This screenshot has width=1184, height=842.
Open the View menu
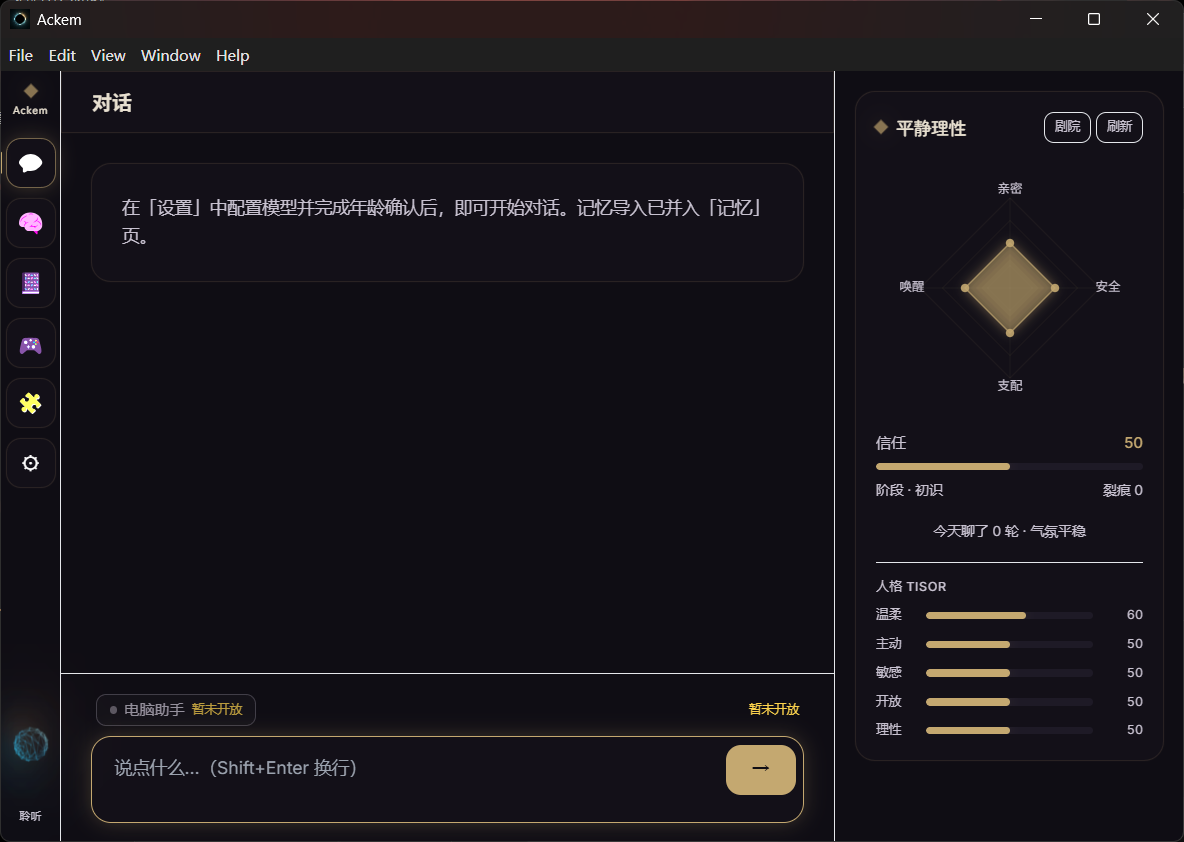(108, 55)
